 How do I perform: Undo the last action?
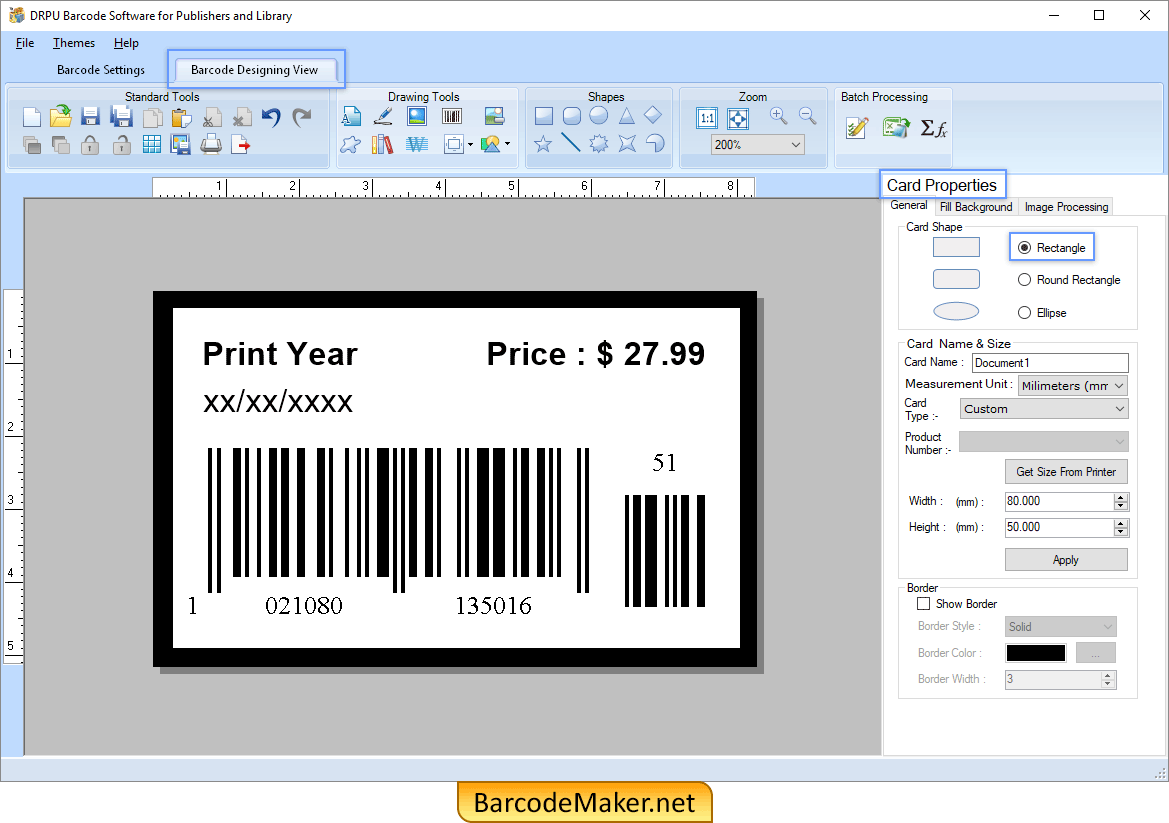[271, 117]
